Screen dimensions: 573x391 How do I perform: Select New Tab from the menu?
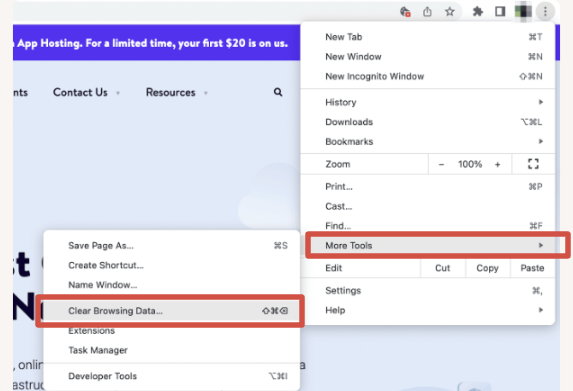pos(428,37)
